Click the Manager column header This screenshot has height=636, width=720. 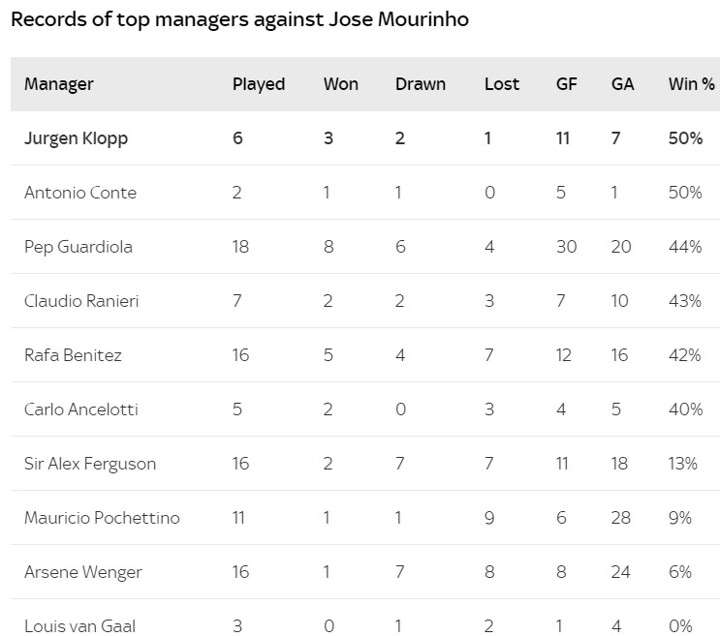click(59, 84)
